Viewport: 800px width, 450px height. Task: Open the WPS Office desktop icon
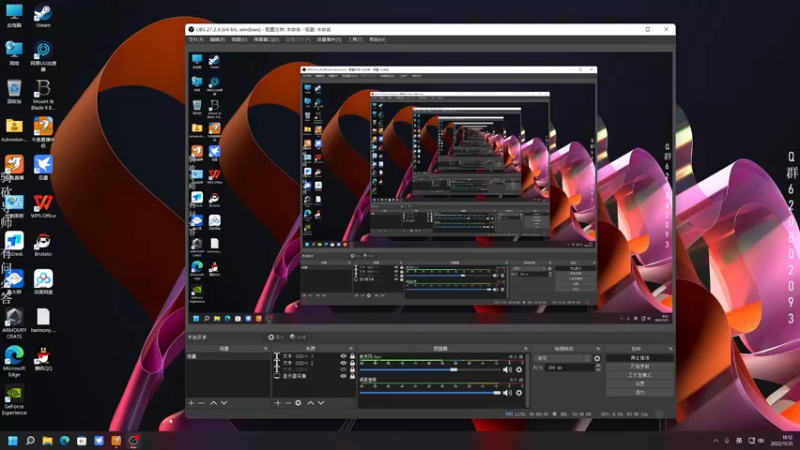click(43, 207)
